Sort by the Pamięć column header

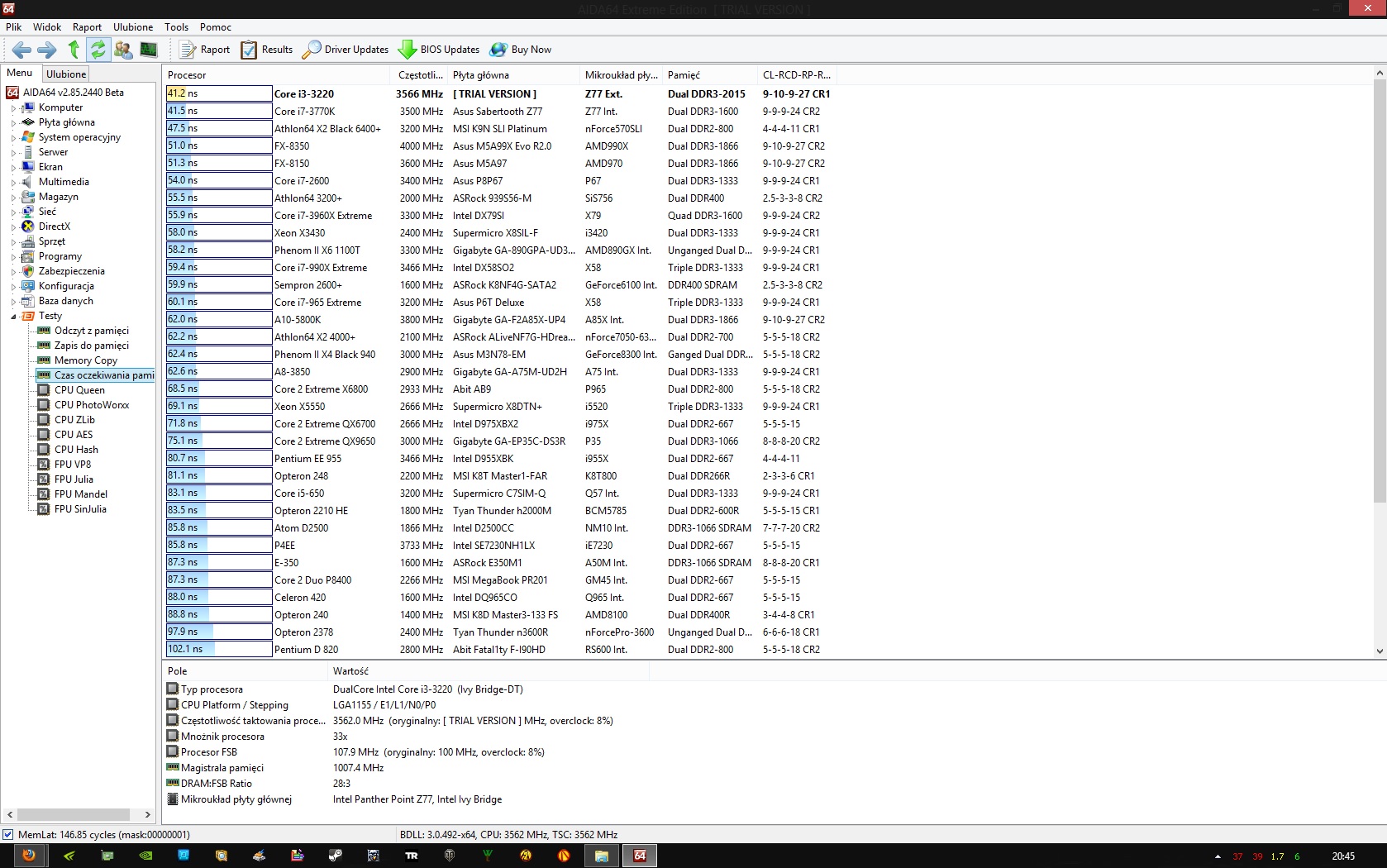[710, 75]
